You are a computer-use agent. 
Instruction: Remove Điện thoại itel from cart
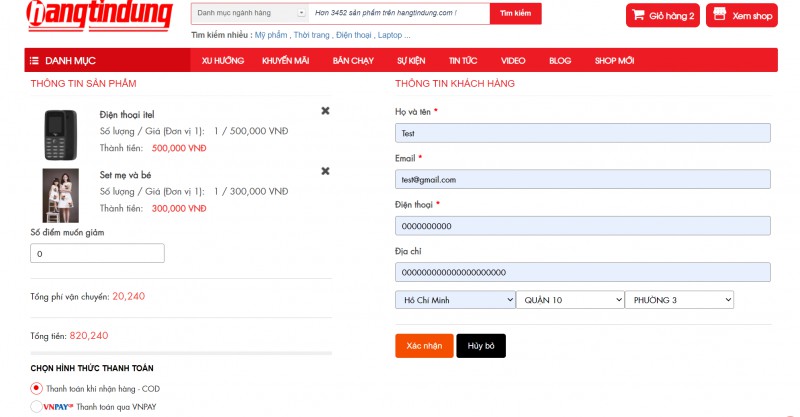click(x=325, y=111)
